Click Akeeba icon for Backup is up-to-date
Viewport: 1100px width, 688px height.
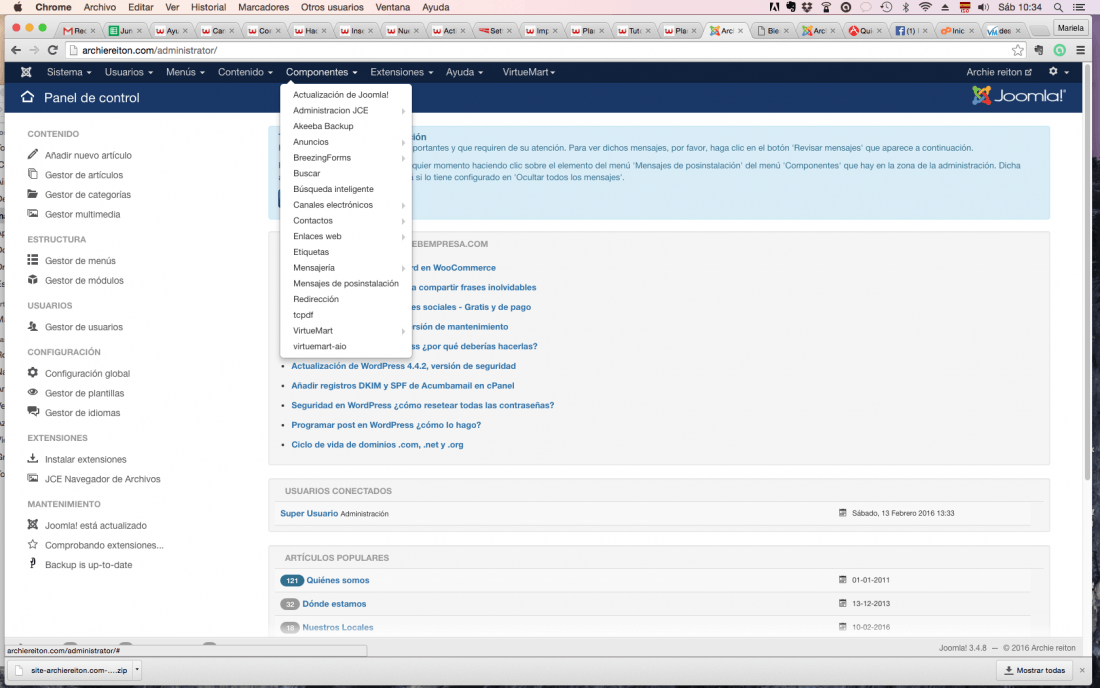coord(32,563)
